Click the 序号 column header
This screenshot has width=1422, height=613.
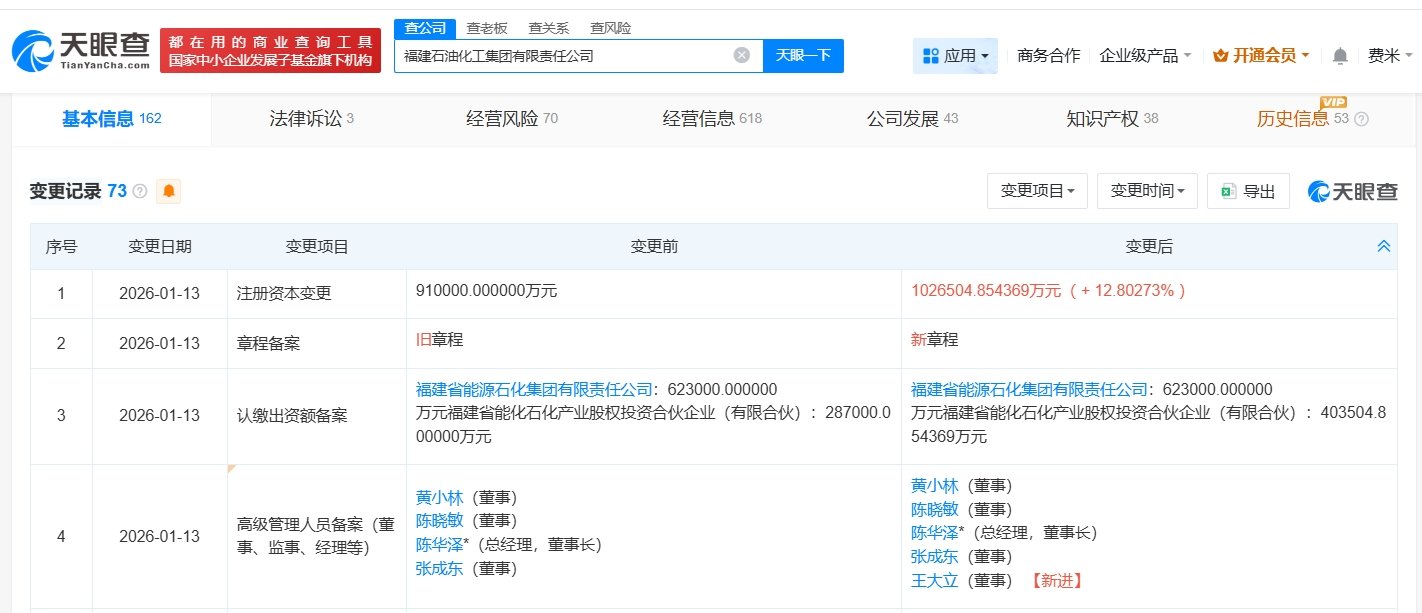coord(61,247)
